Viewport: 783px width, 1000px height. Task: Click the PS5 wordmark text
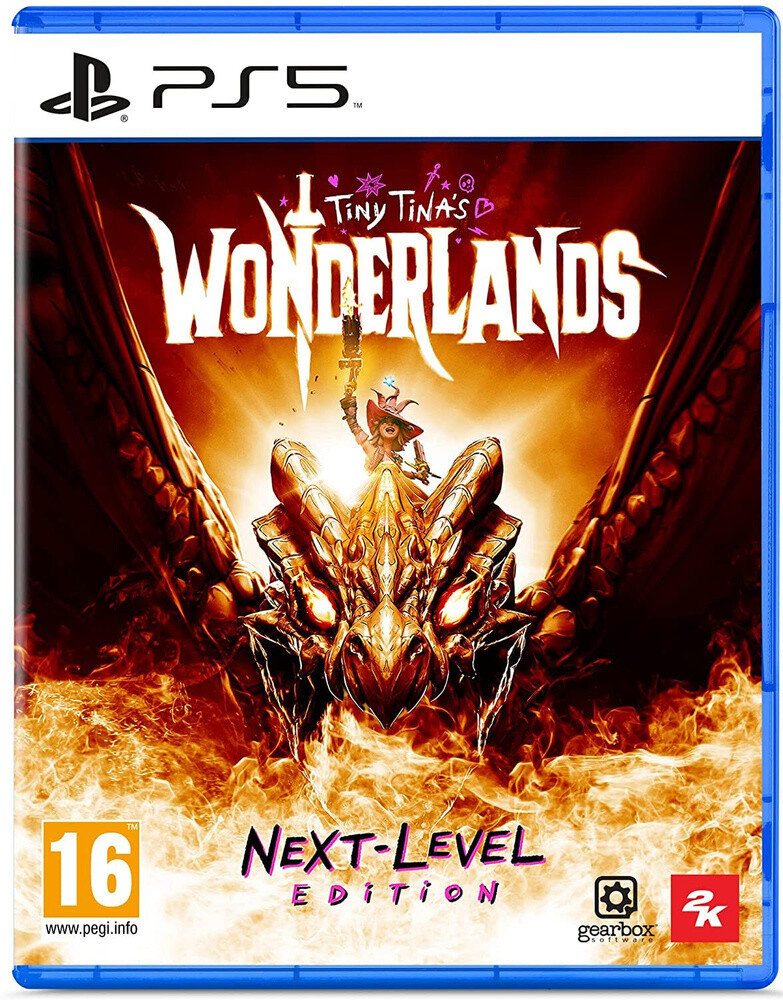[x=251, y=87]
